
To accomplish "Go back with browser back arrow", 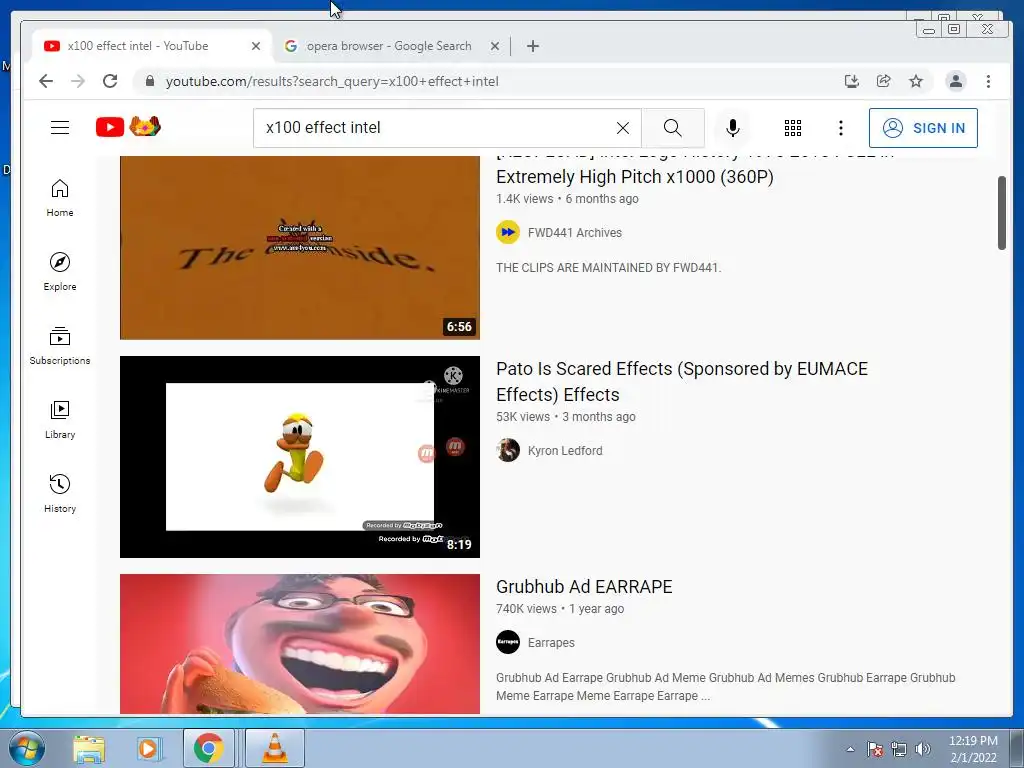I will pyautogui.click(x=46, y=81).
